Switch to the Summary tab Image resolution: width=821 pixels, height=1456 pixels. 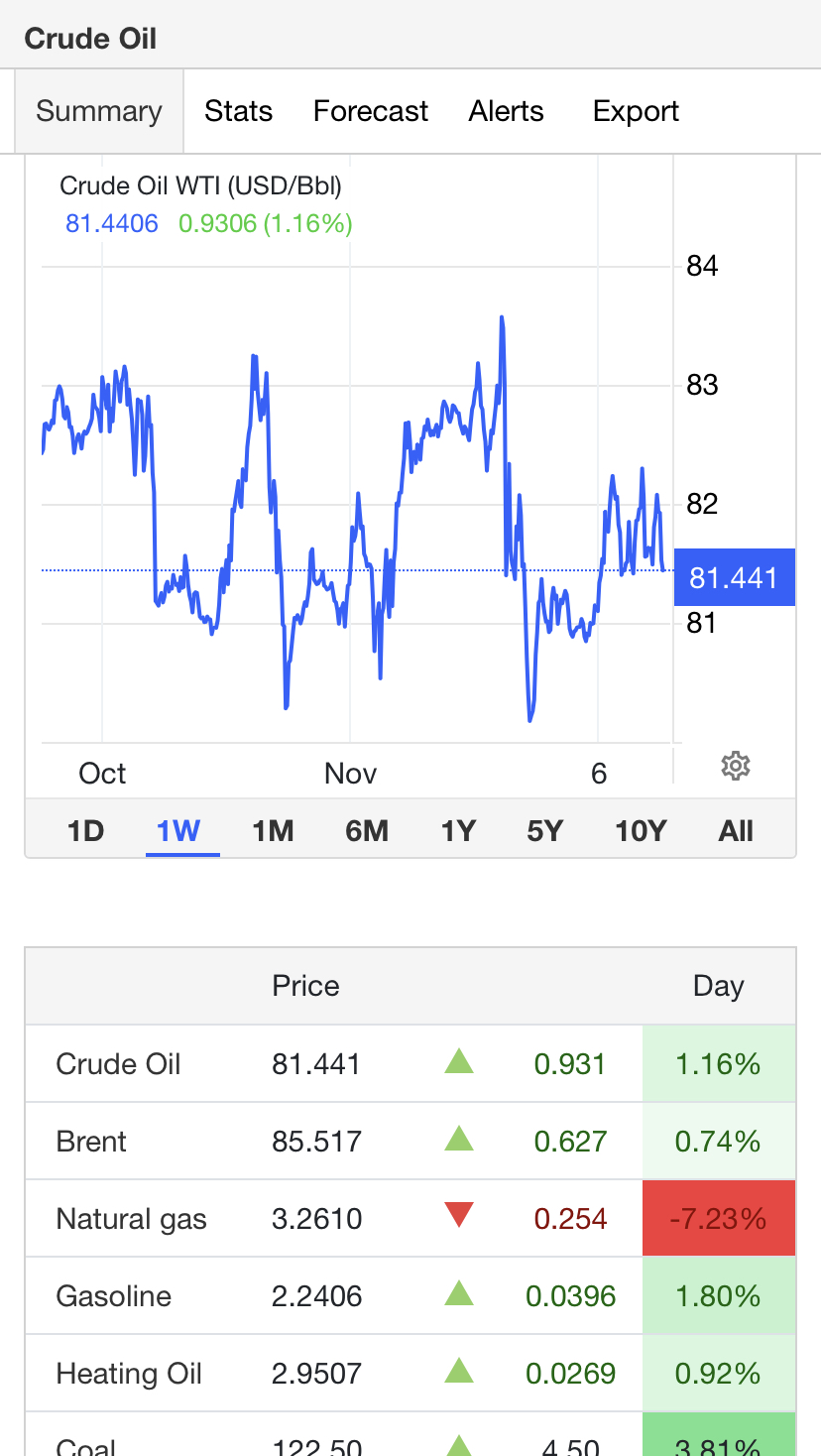click(99, 111)
